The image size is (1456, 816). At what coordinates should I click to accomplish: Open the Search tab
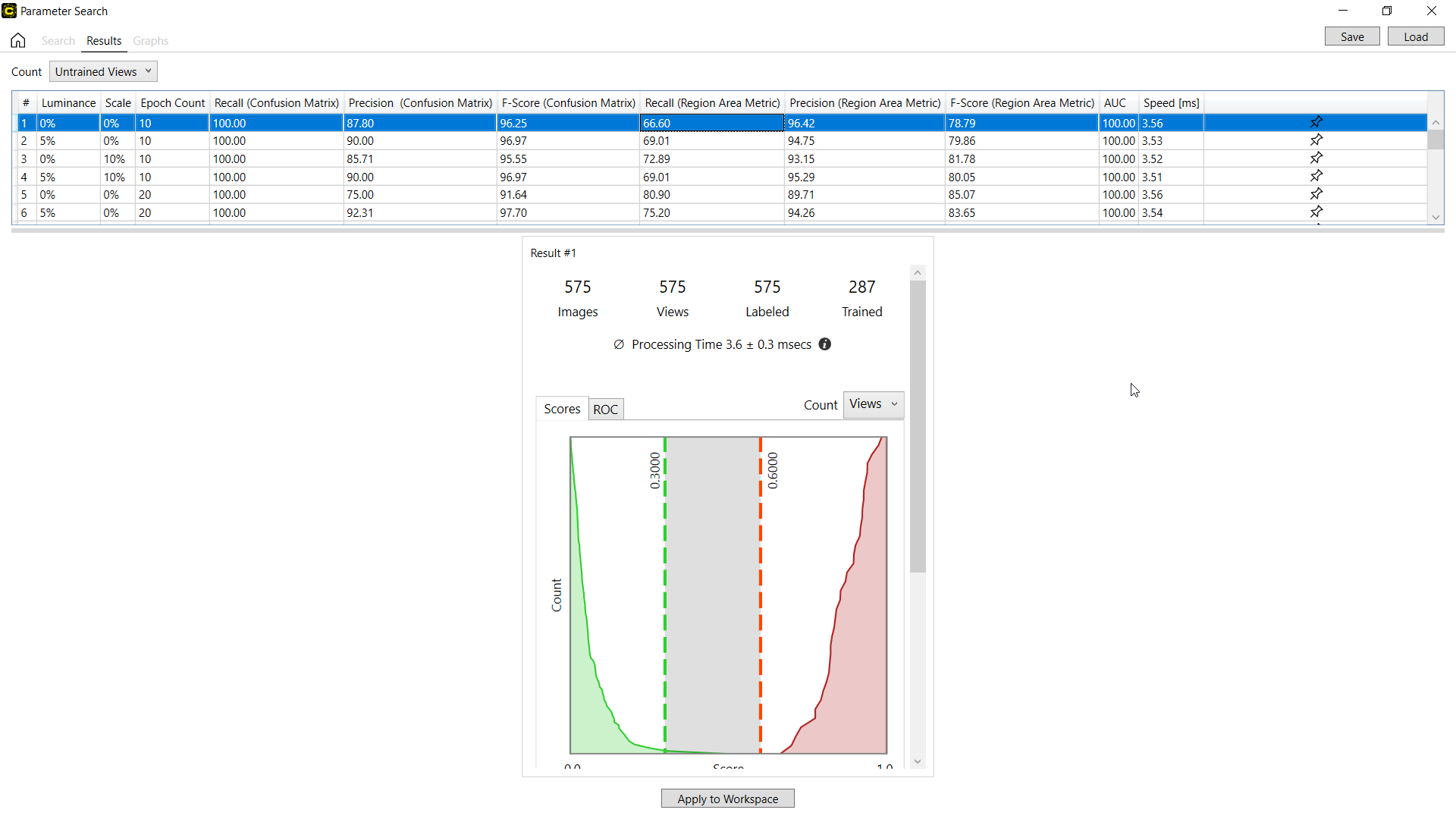tap(58, 41)
